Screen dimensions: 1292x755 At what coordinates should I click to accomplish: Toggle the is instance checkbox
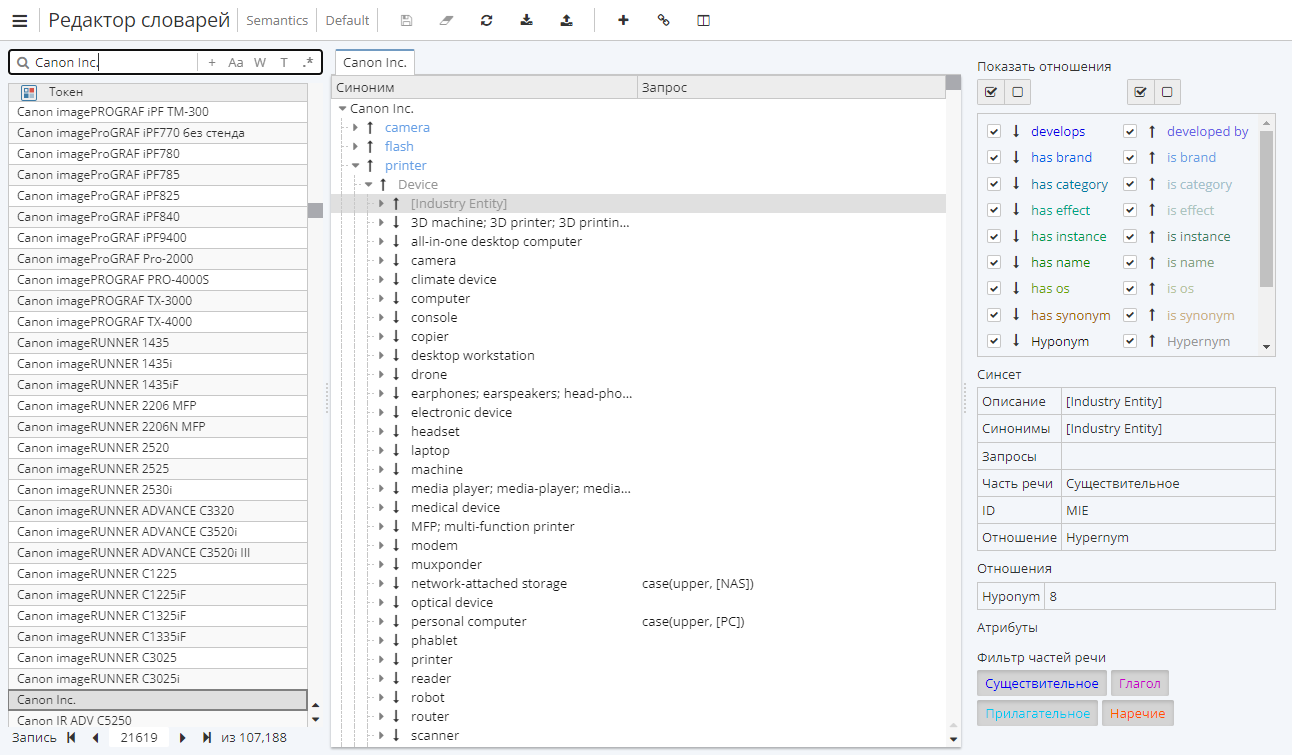click(x=1130, y=236)
